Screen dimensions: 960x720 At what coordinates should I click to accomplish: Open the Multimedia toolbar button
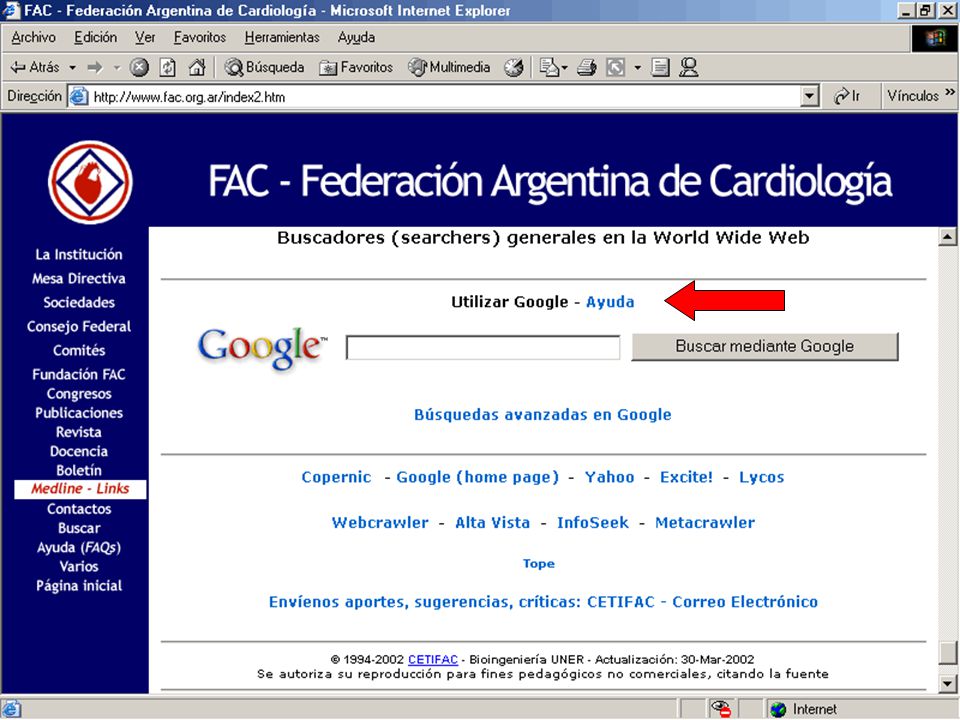coord(449,67)
